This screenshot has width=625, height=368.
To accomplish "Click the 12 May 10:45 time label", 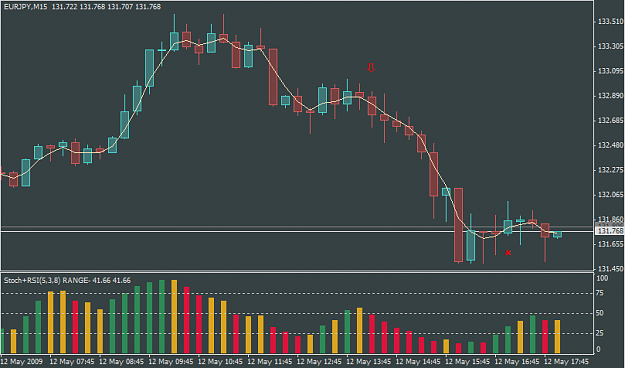I will coord(220,362).
